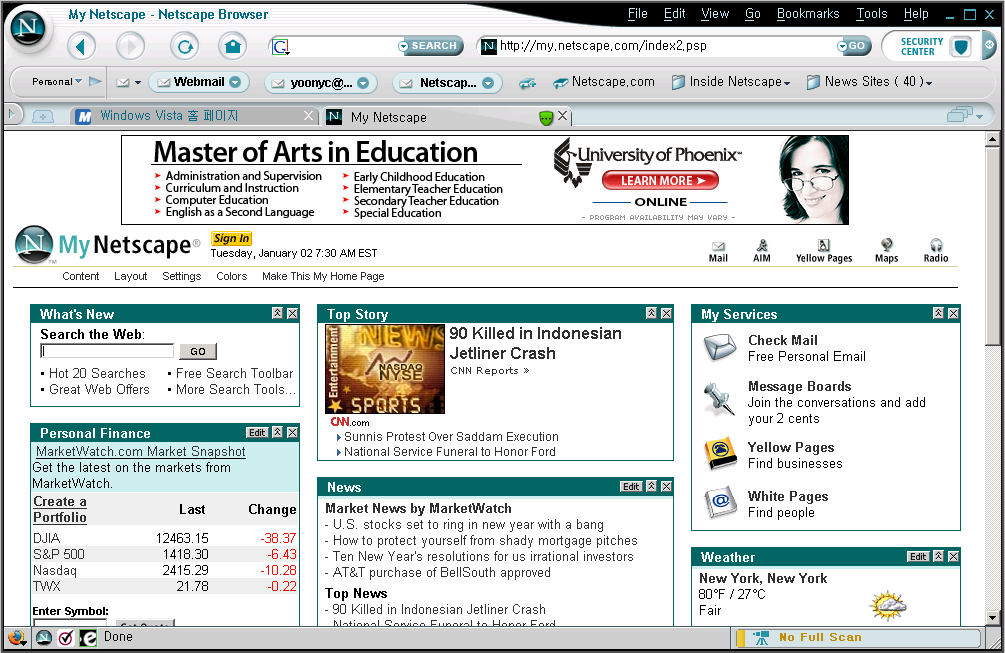Click the mail envelope icon in personal toolbar
The image size is (1005, 653).
122,82
